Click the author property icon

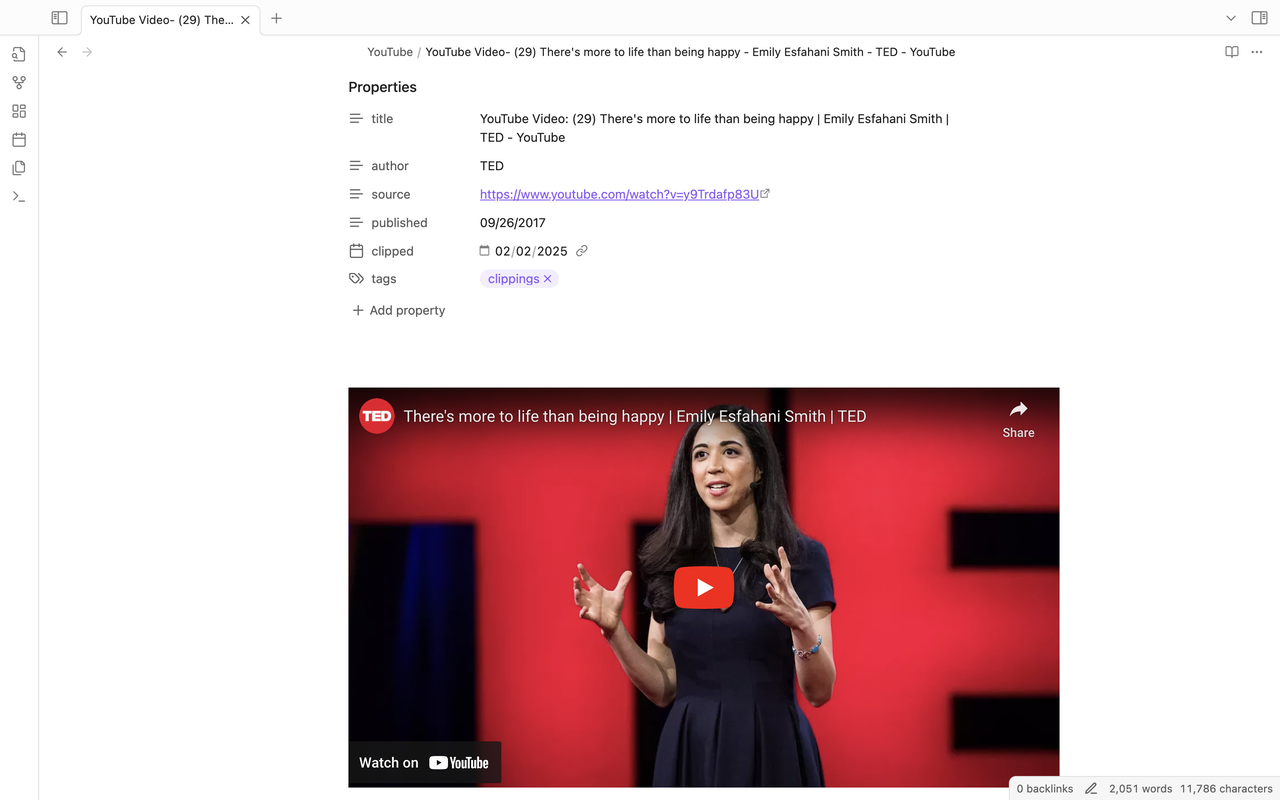(356, 166)
